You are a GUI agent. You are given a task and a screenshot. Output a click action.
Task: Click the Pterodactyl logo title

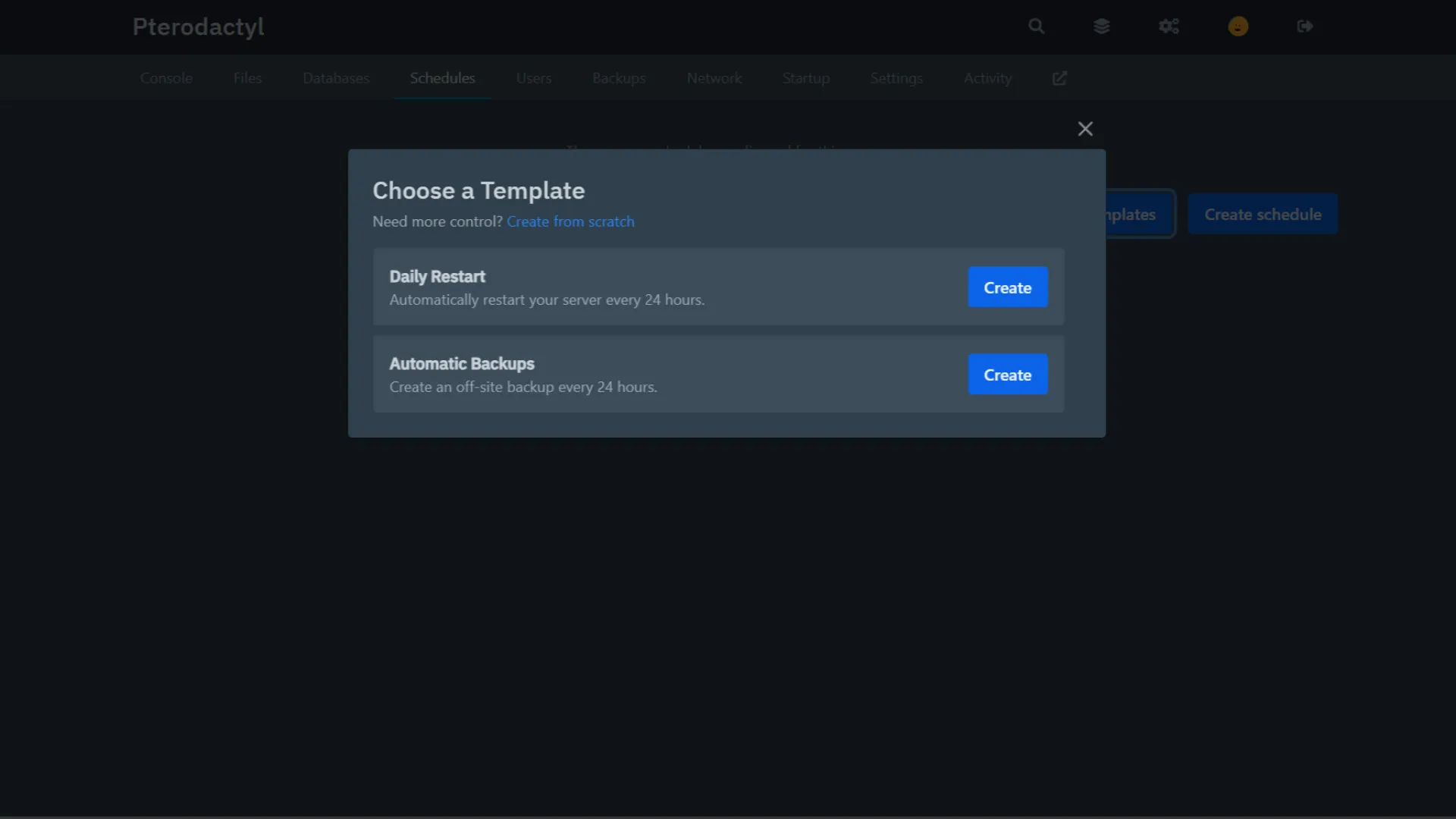198,27
